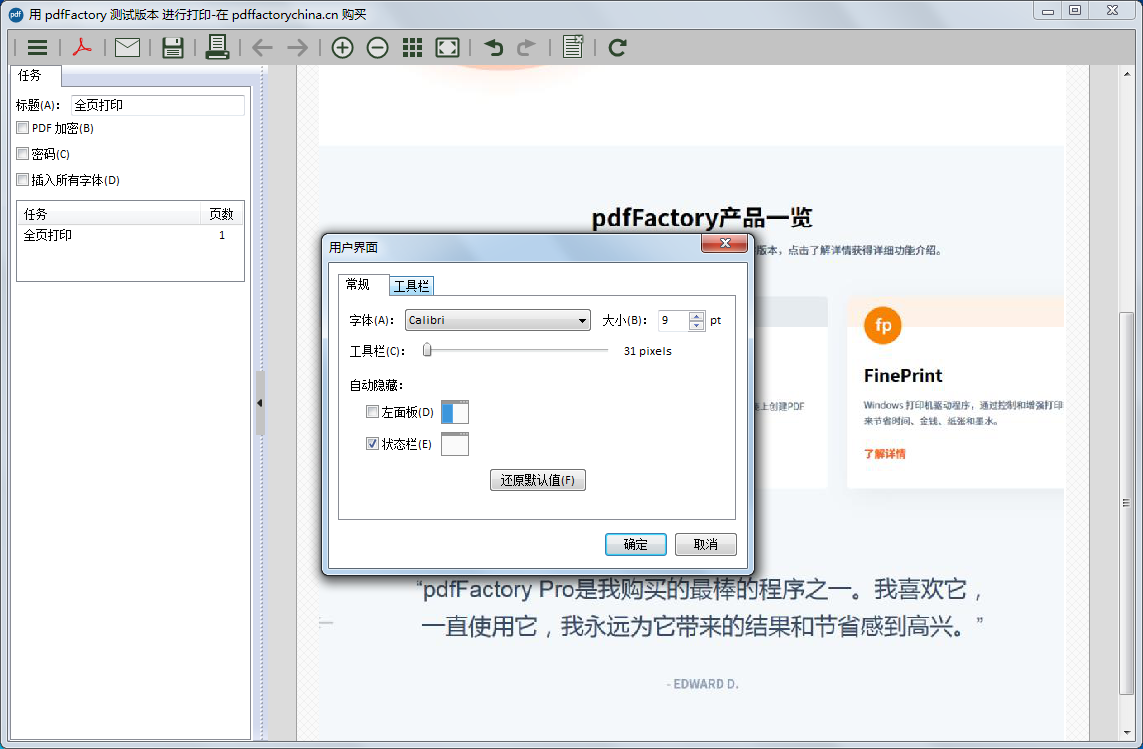Click the undo arrow icon
The width and height of the screenshot is (1143, 749).
click(494, 48)
